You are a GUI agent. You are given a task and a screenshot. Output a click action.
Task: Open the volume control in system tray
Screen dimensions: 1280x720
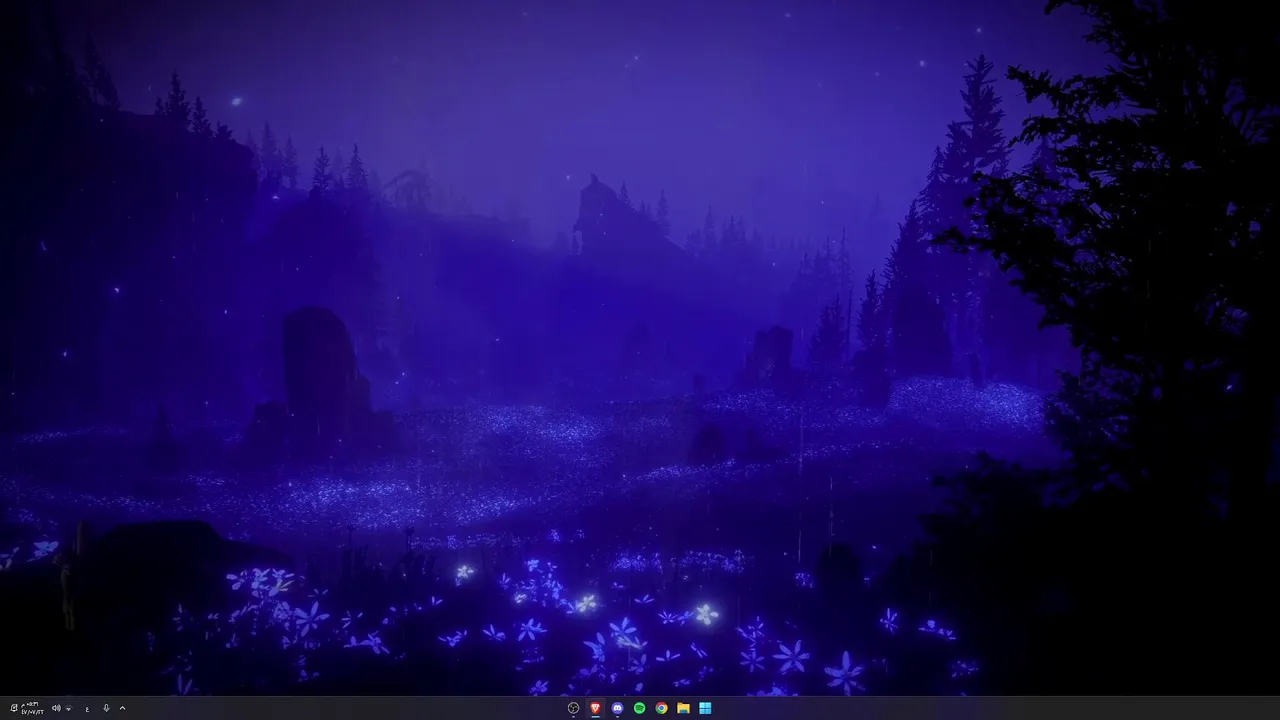pos(56,708)
